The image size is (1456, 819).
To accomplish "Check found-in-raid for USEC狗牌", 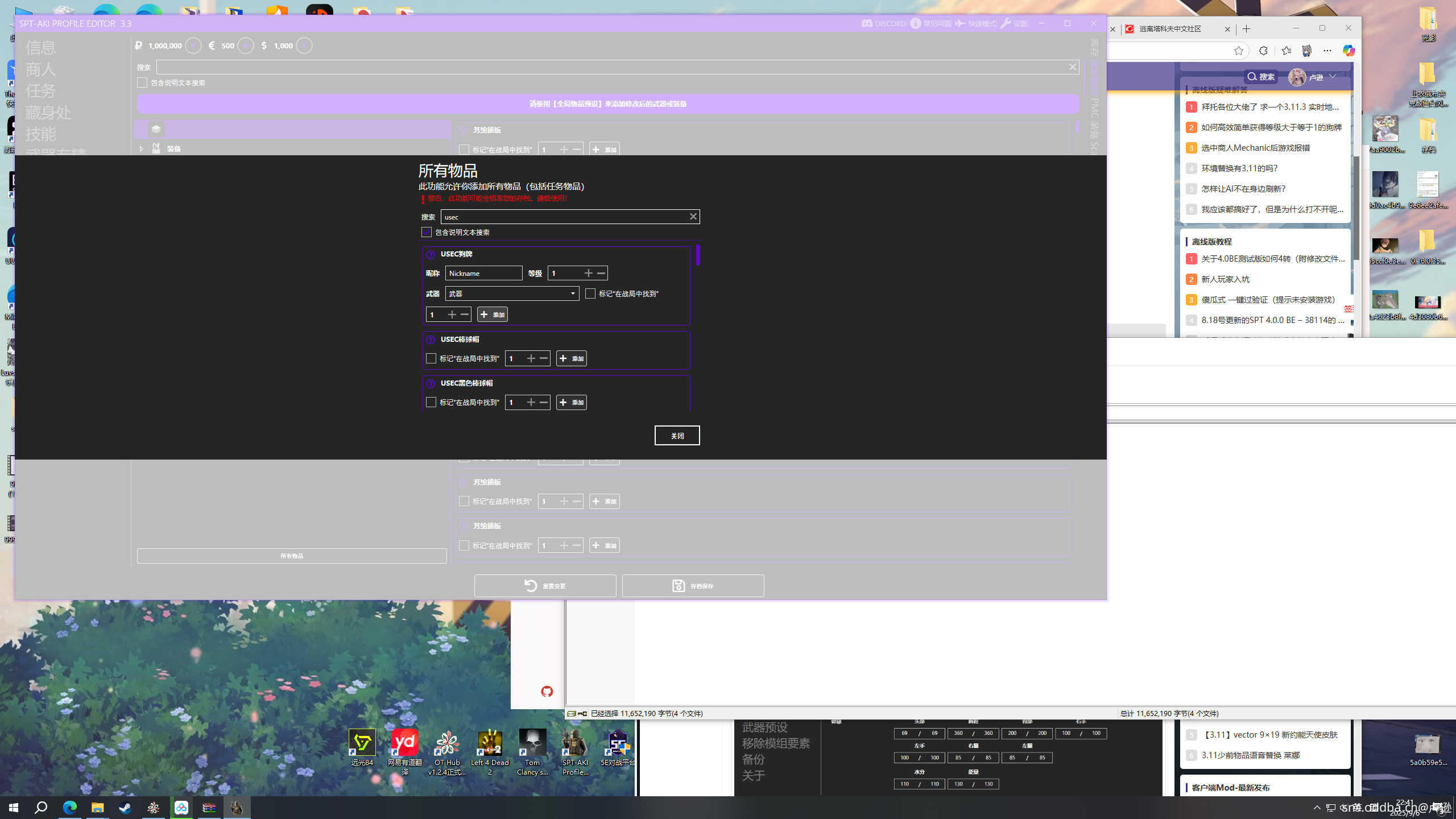I will (x=590, y=293).
